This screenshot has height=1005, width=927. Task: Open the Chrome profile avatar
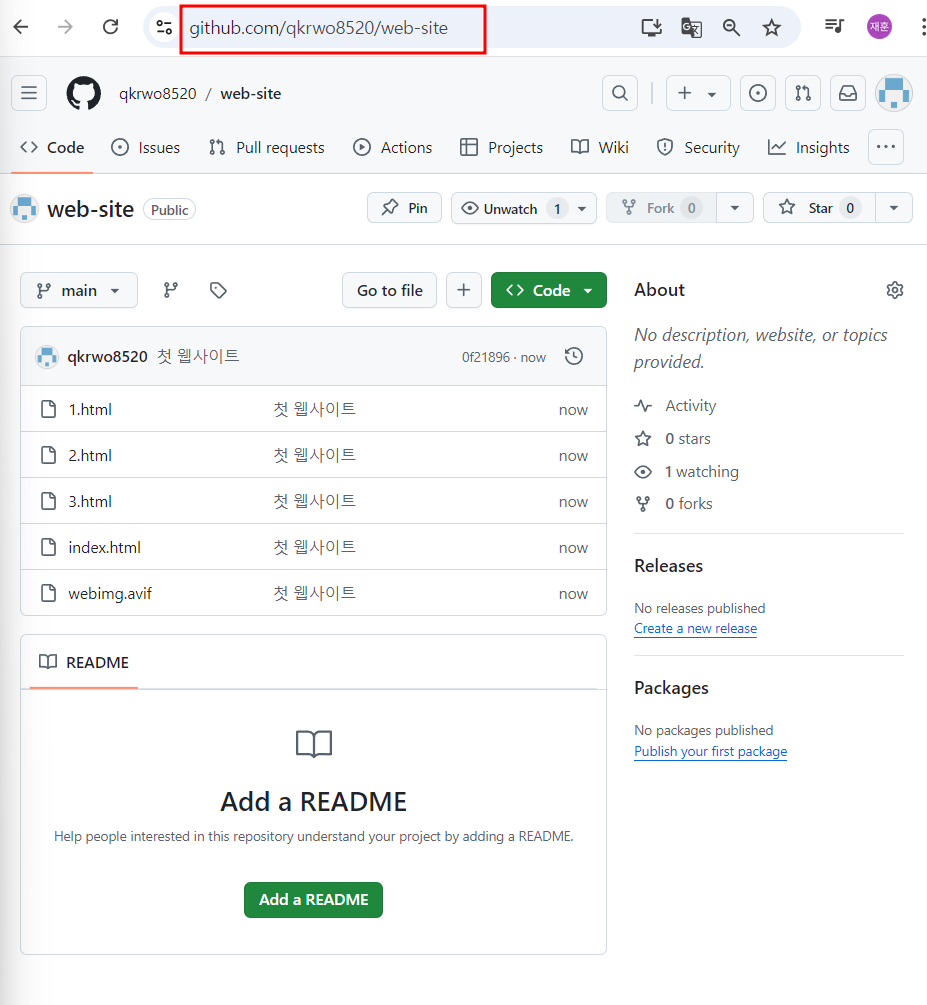(x=879, y=26)
